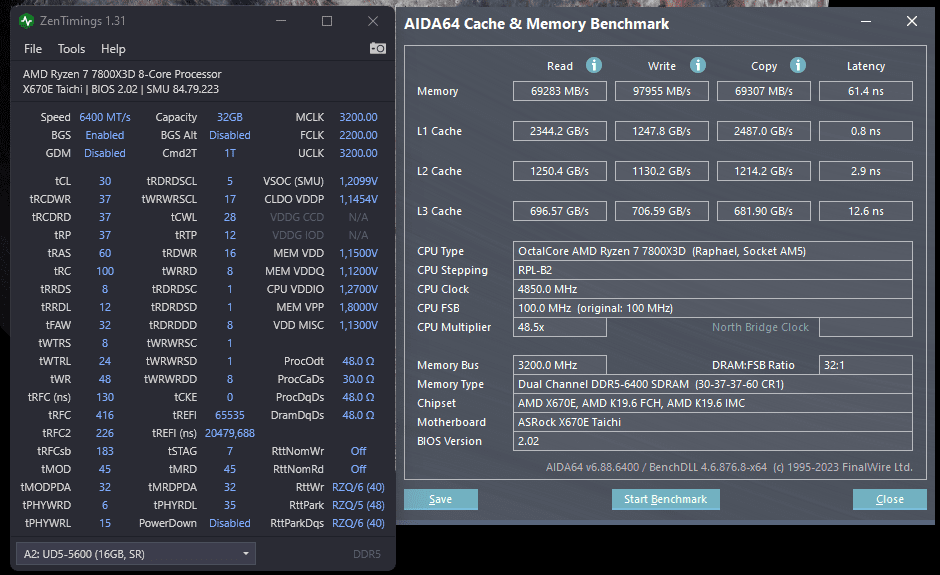The width and height of the screenshot is (940, 575).
Task: Click Memory Copy value 69307 MB/s
Action: point(764,91)
